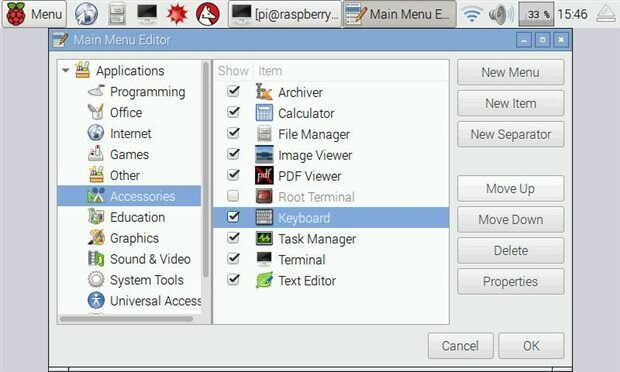Uncheck the Task Manager show checkbox
The width and height of the screenshot is (620, 372).
pyautogui.click(x=233, y=238)
